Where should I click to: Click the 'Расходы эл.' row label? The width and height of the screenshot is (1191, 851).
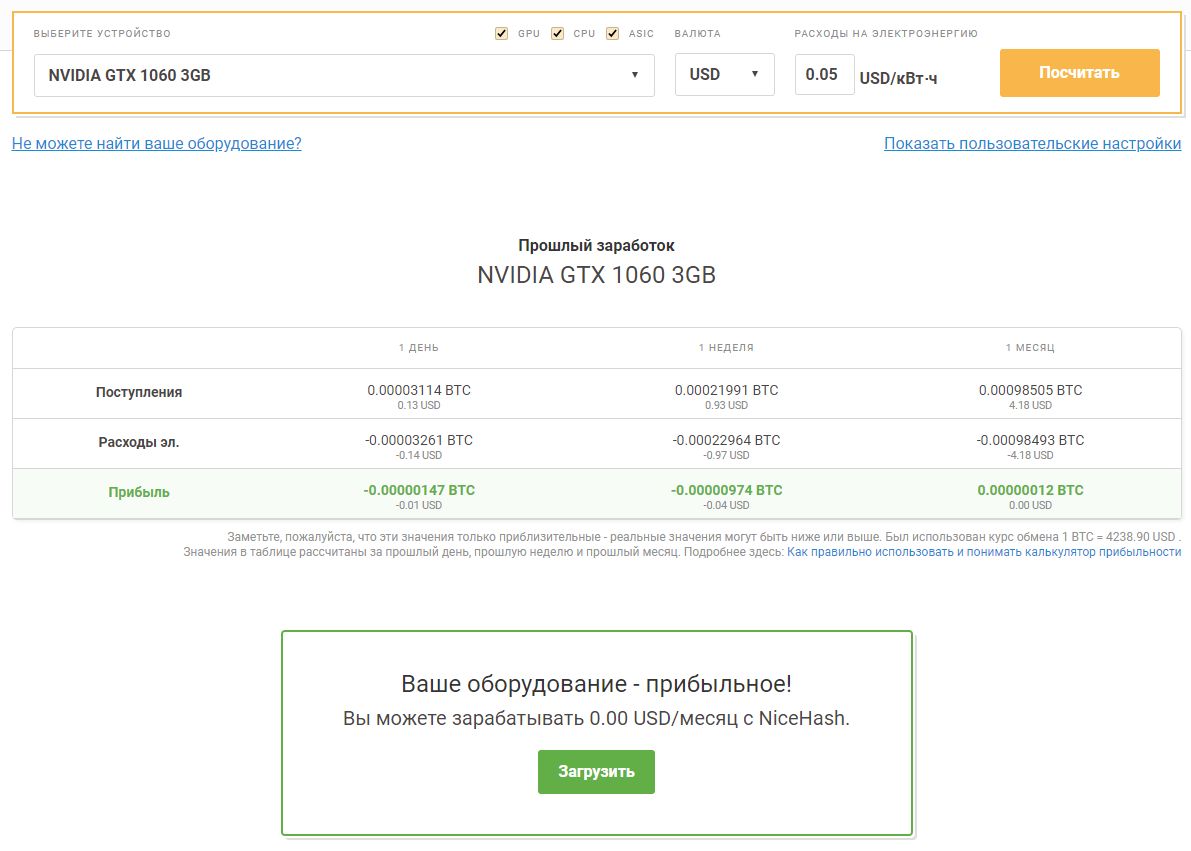pyautogui.click(x=139, y=442)
